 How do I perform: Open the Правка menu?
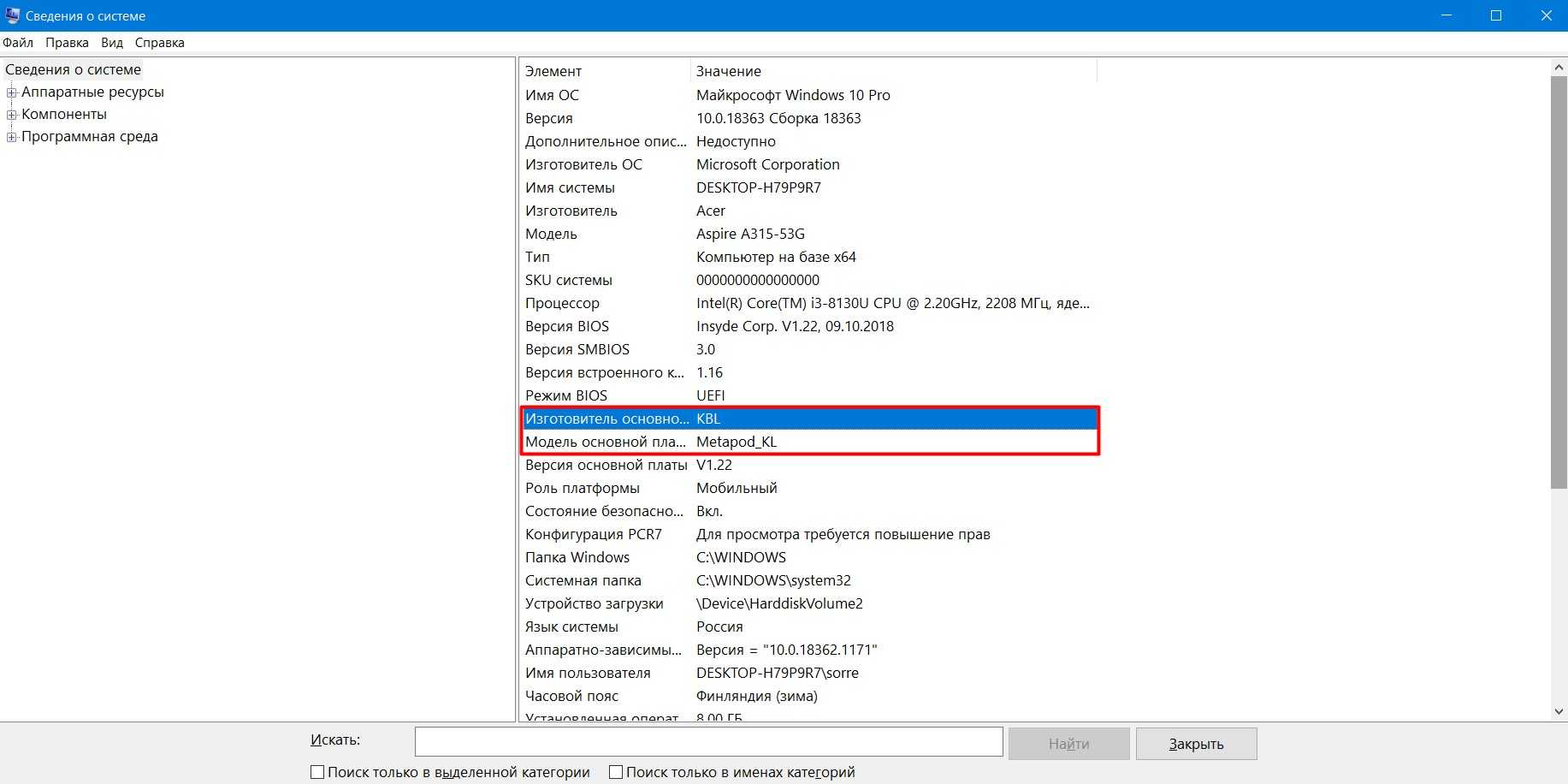tap(67, 43)
